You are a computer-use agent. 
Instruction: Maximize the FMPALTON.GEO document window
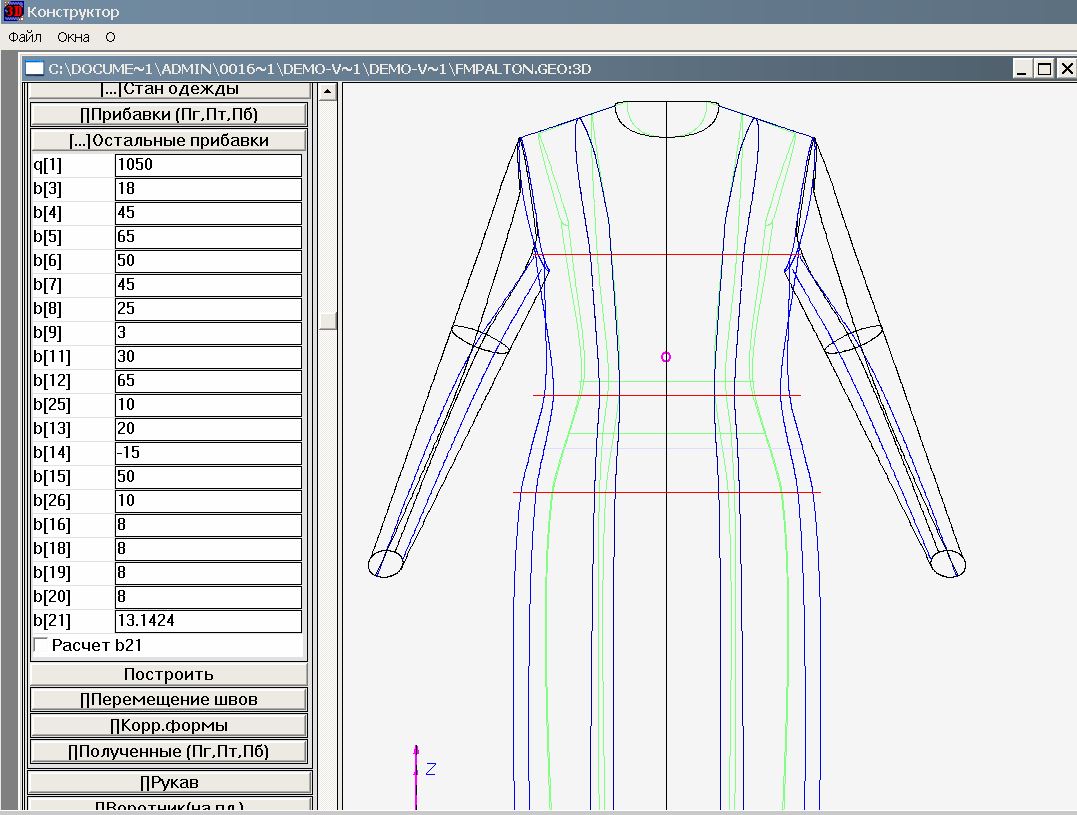(x=1044, y=69)
